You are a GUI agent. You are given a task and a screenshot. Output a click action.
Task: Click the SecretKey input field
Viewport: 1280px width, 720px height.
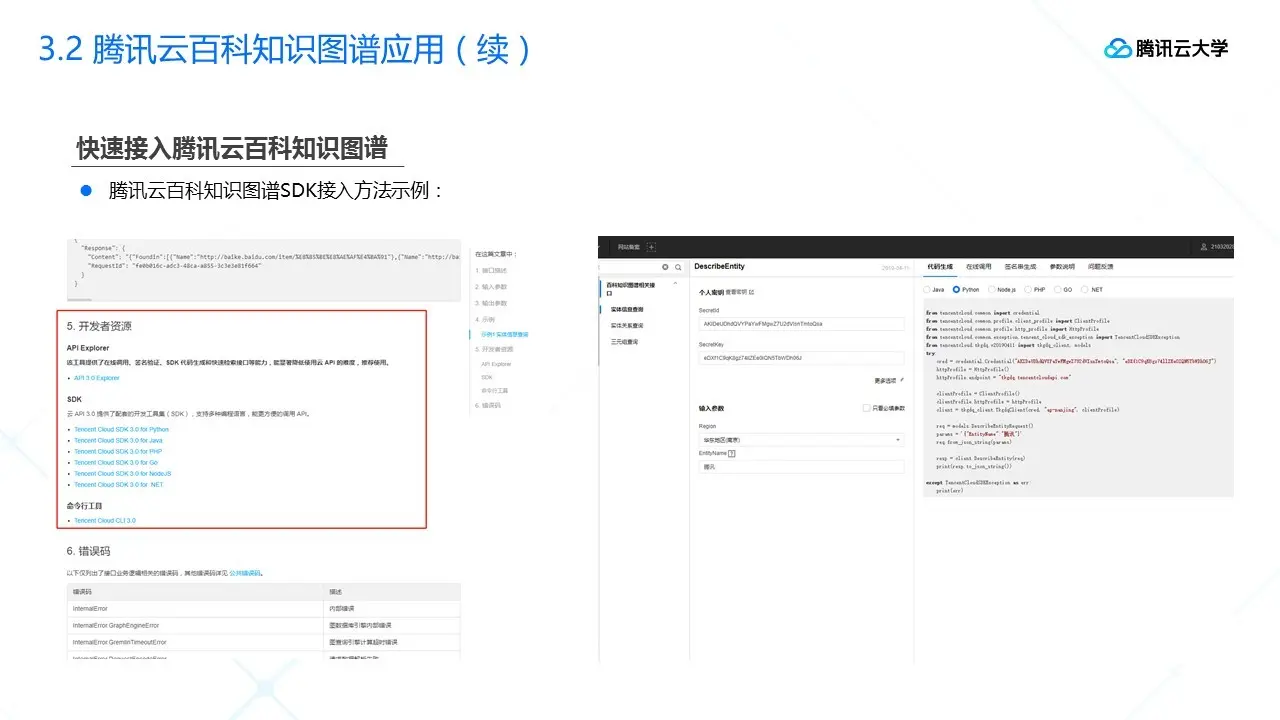pyautogui.click(x=800, y=357)
